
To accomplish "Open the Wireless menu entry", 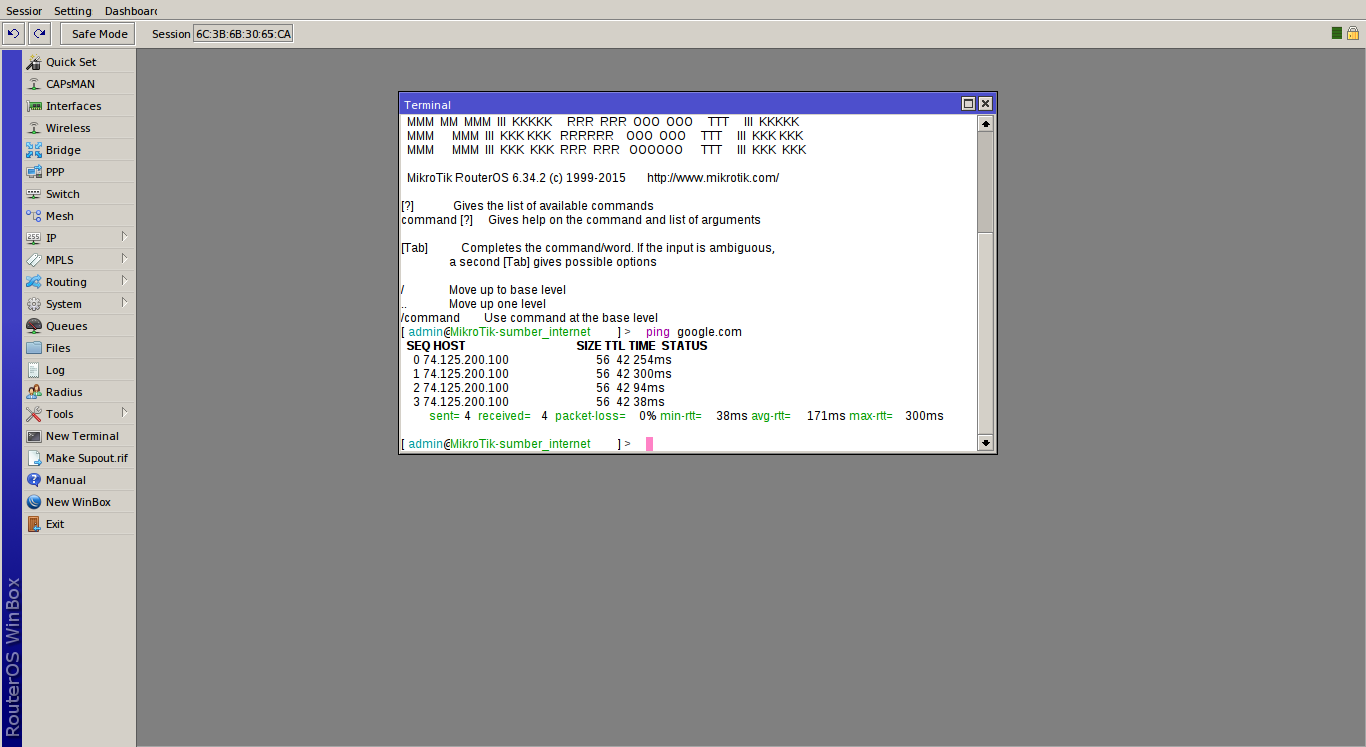I will click(79, 128).
